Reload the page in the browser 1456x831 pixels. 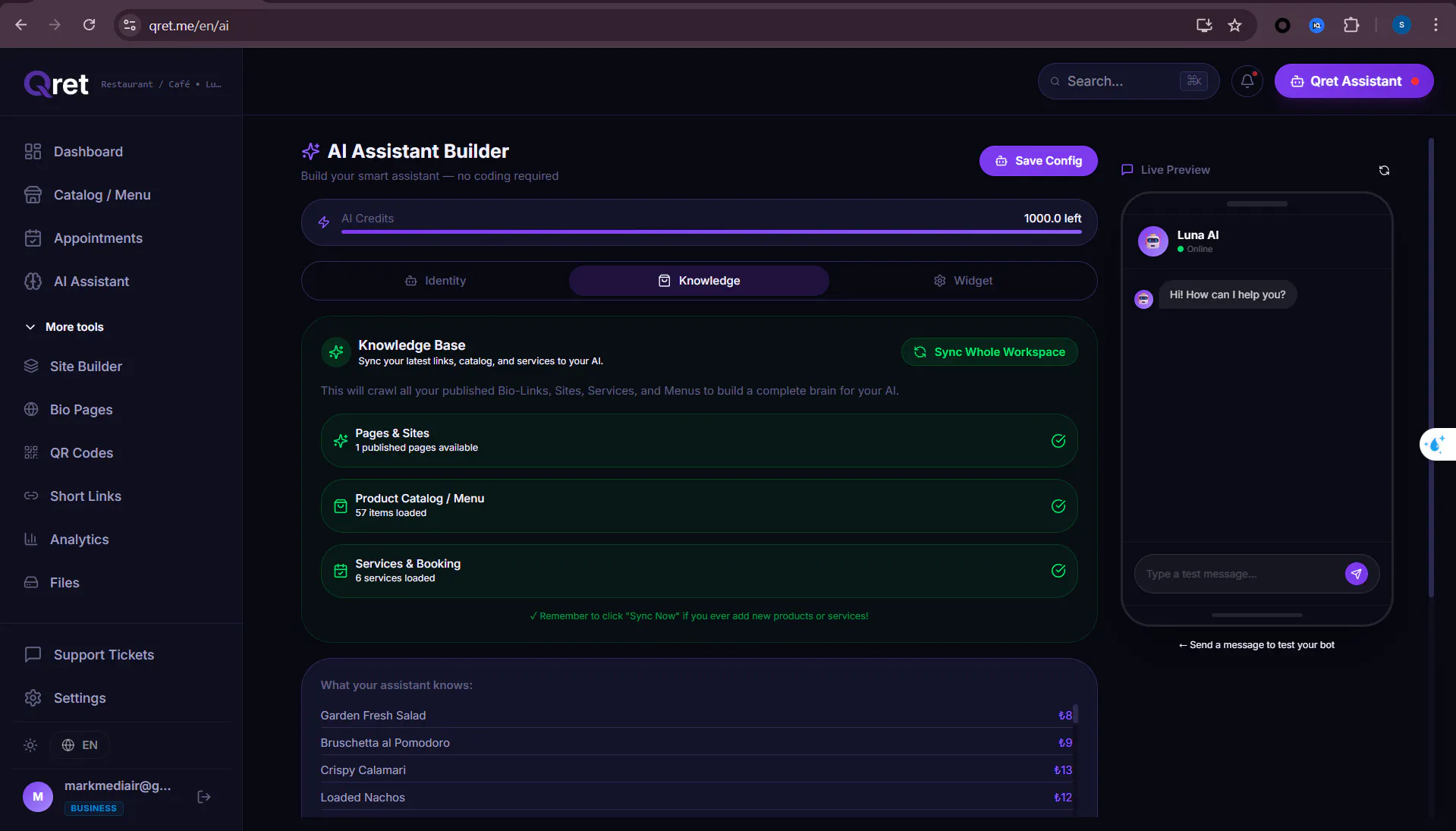click(89, 25)
